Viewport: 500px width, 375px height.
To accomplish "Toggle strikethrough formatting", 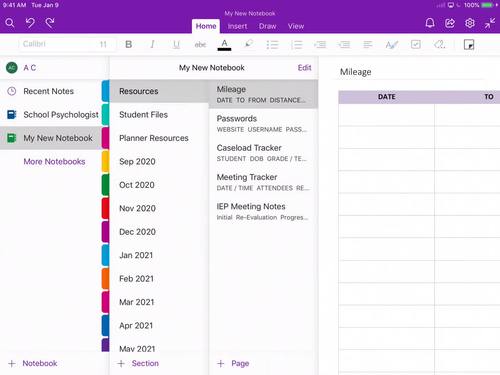I will click(x=200, y=44).
